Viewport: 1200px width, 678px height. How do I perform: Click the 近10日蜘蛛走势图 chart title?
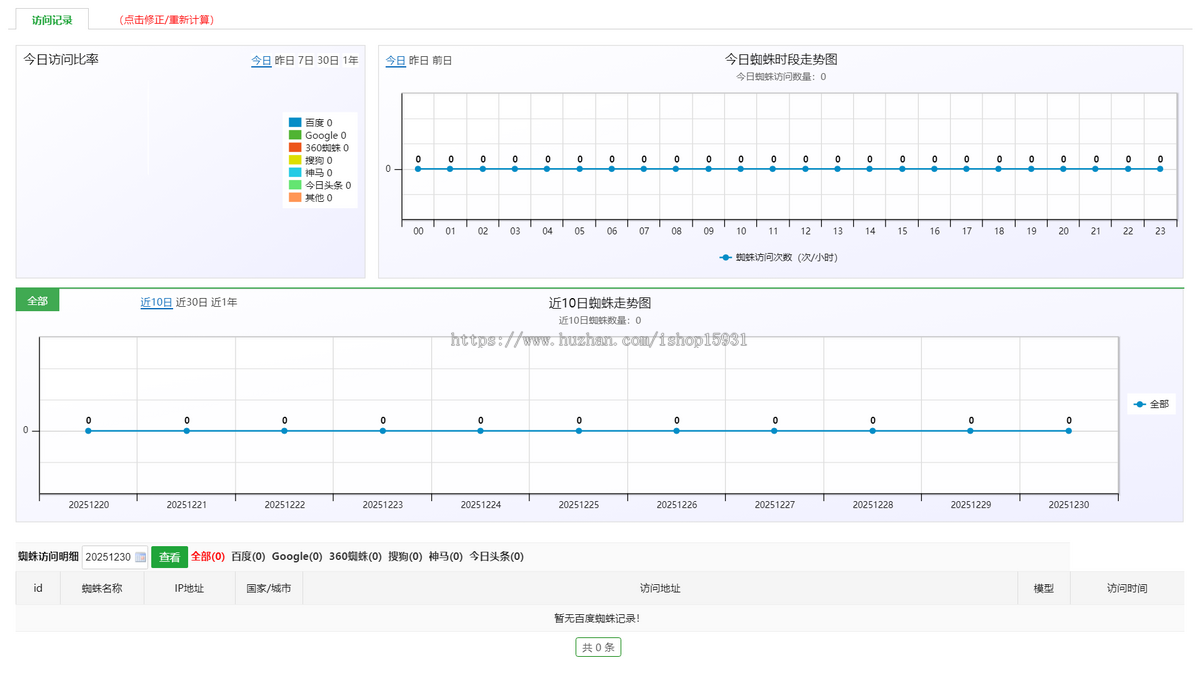point(600,303)
